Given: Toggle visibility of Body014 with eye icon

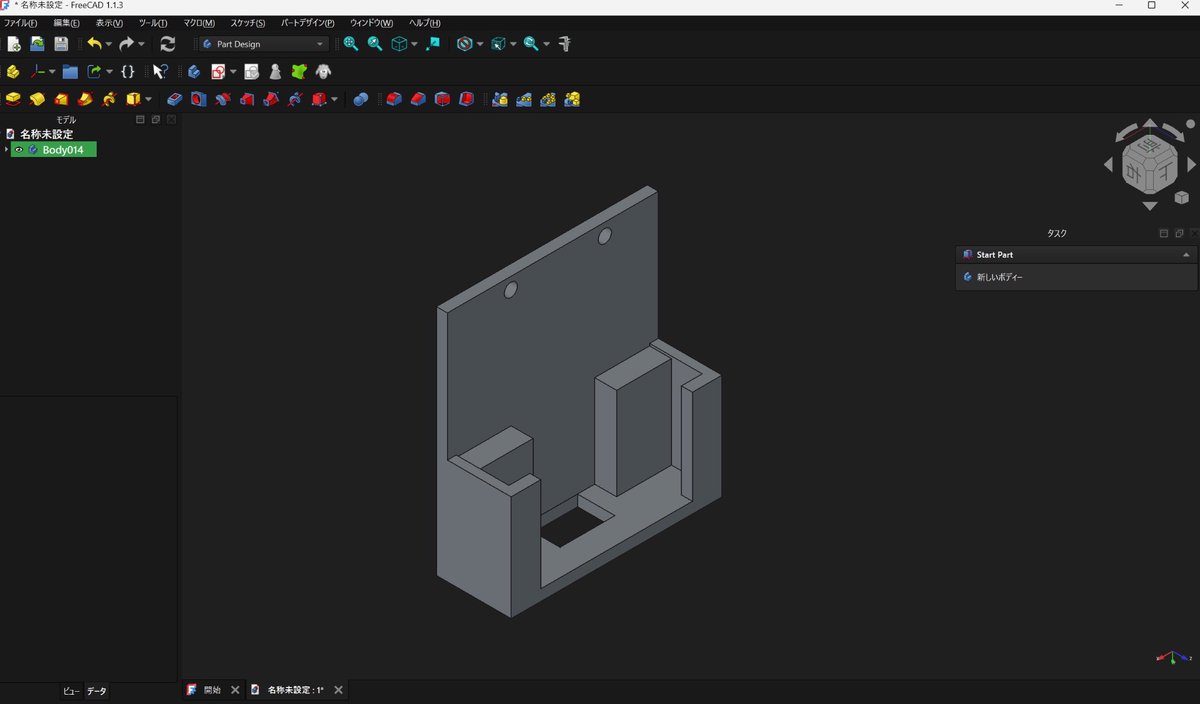Looking at the screenshot, I should [18, 150].
